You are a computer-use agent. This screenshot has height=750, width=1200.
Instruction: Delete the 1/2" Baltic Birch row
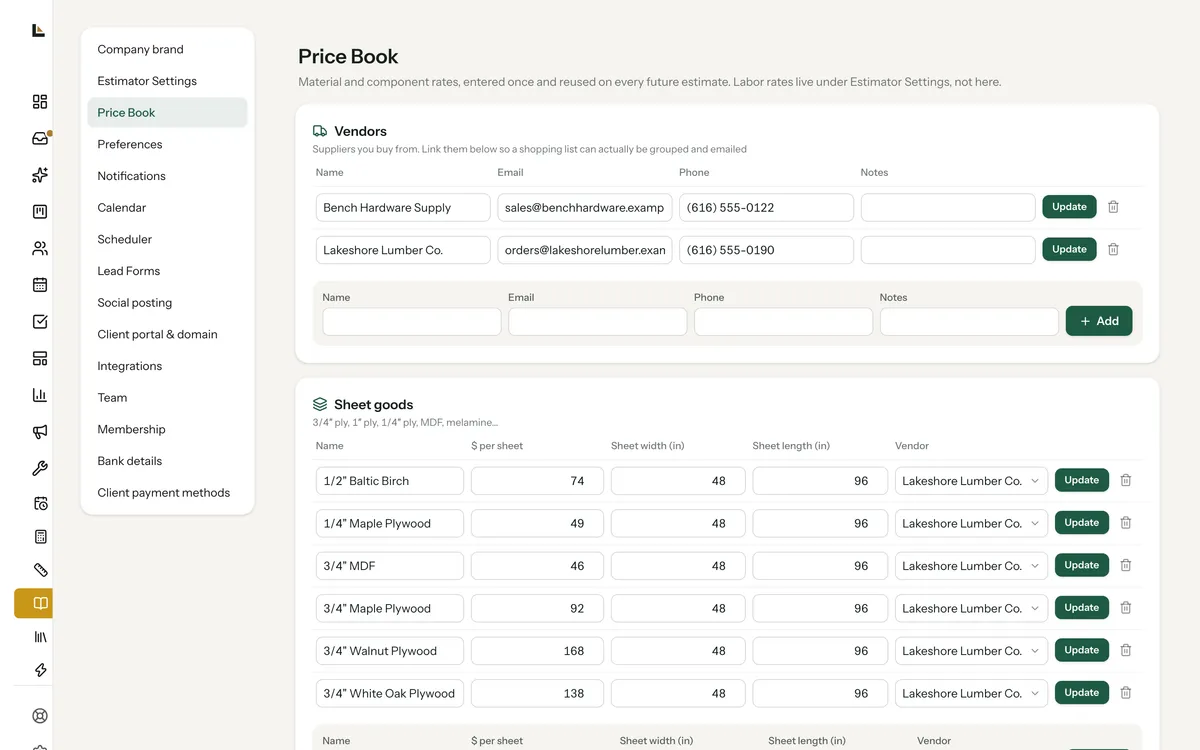click(1125, 480)
